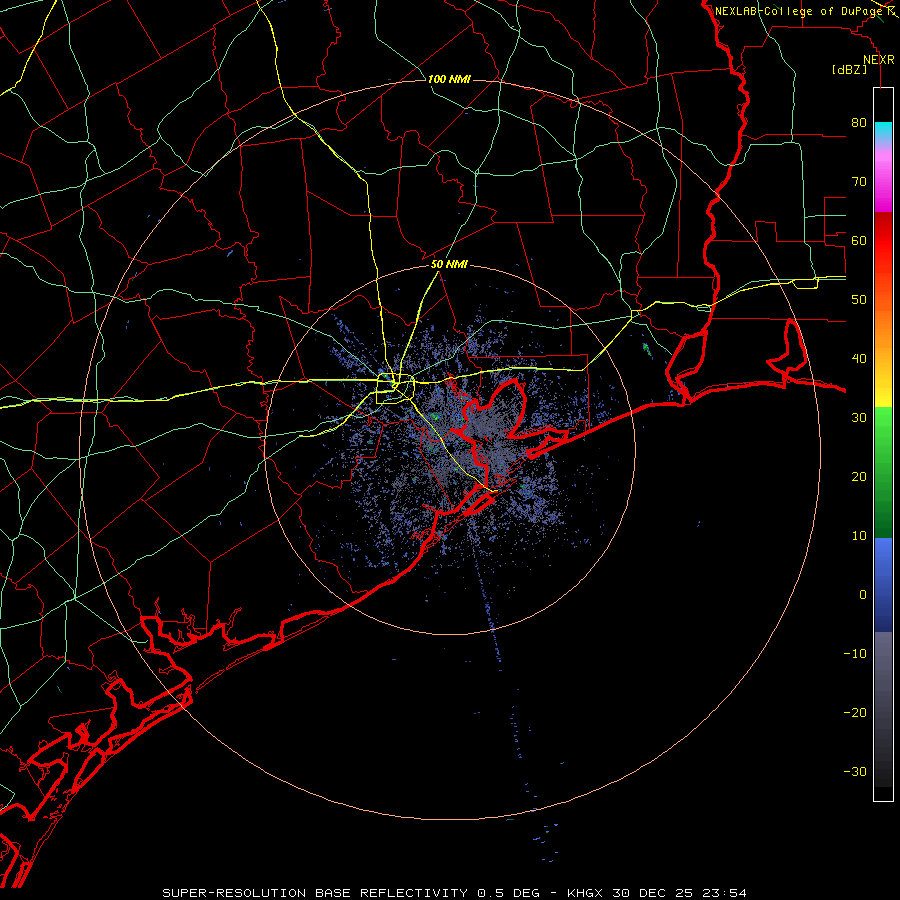The image size is (900, 900).
Task: Click the '20' value on the dBZ scale
Action: point(859,476)
